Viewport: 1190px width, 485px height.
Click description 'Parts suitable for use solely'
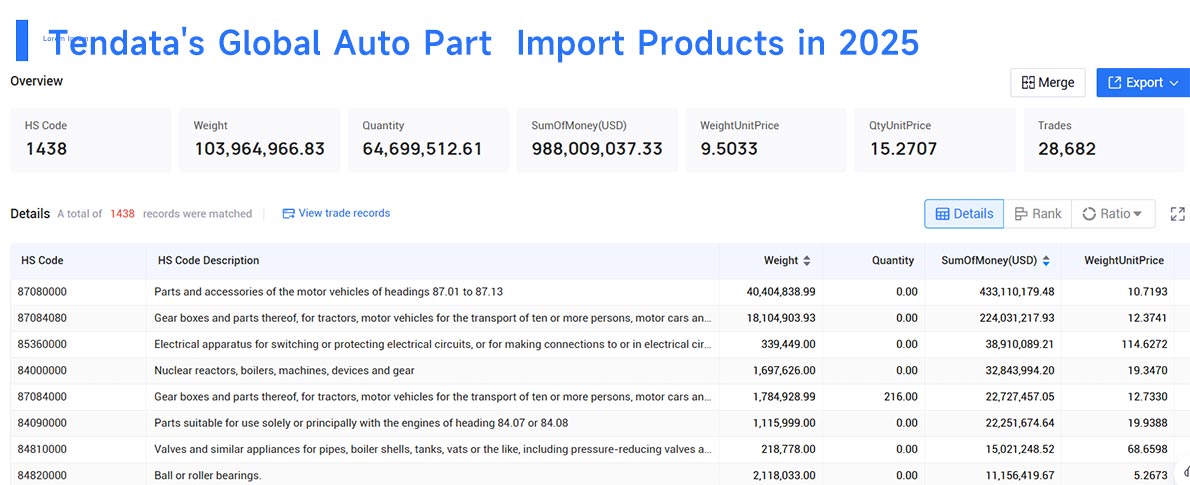(361, 423)
